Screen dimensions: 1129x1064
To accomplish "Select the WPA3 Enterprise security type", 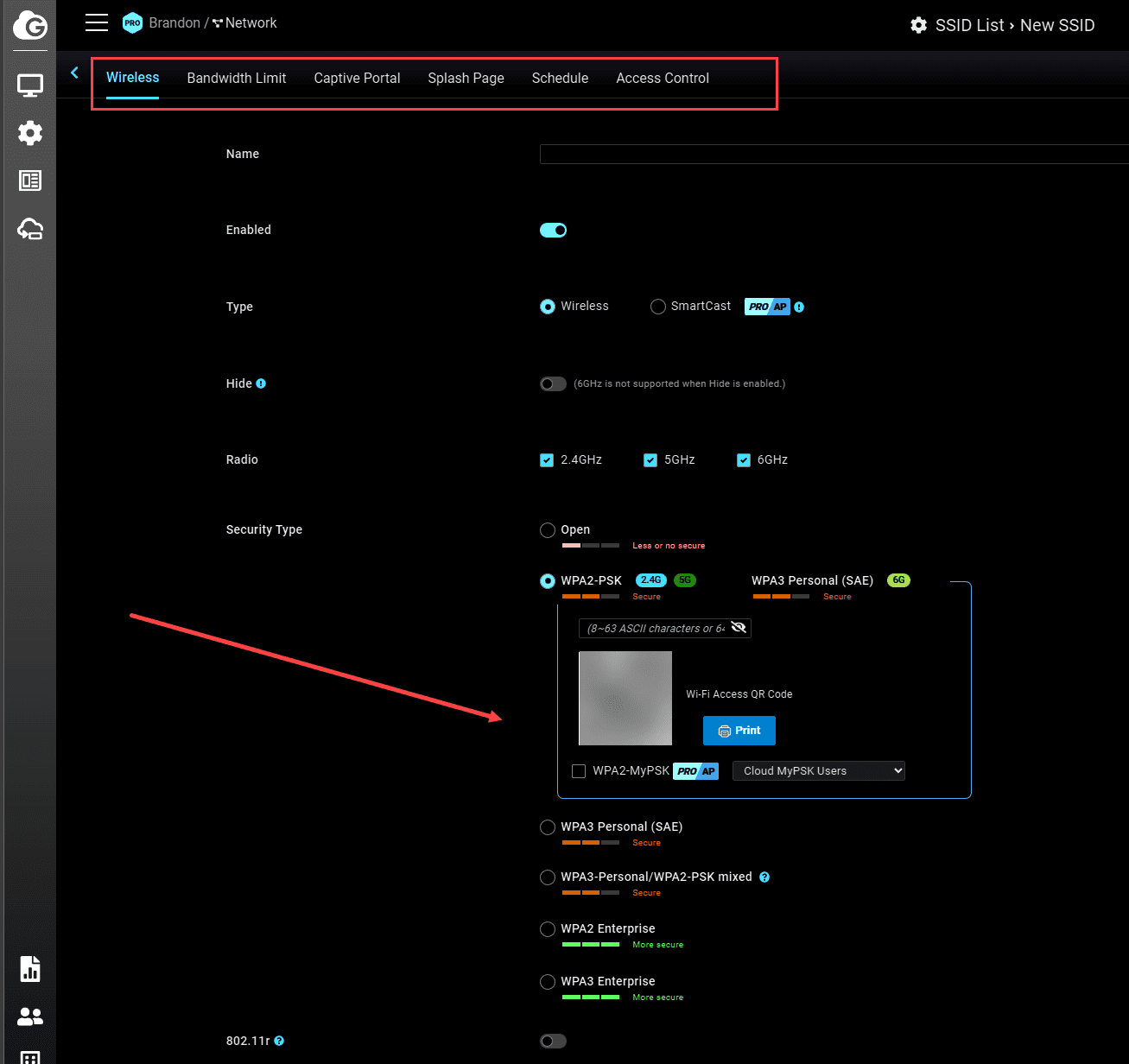I will [548, 982].
